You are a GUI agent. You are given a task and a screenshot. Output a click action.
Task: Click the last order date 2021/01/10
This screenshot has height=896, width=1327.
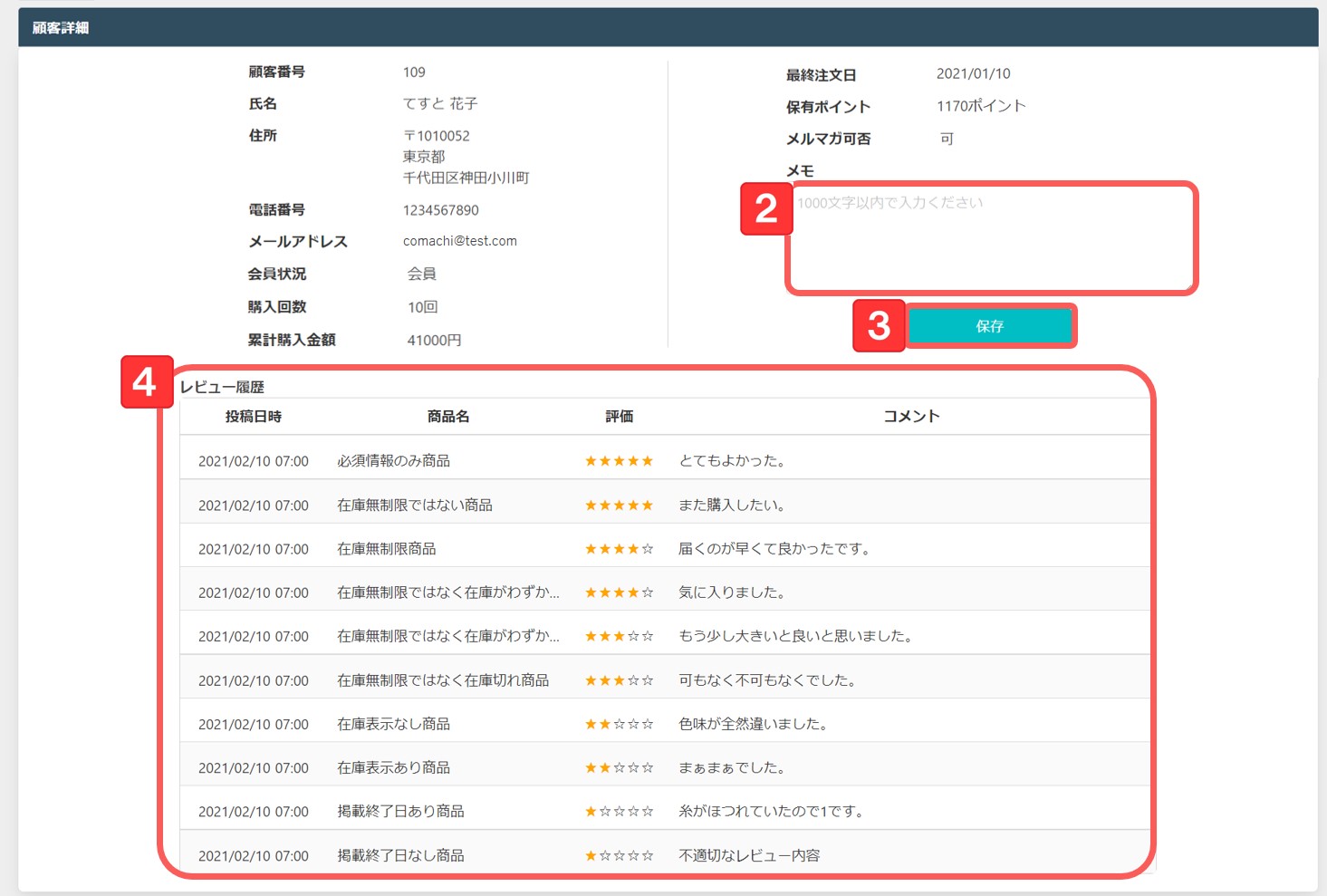(974, 73)
